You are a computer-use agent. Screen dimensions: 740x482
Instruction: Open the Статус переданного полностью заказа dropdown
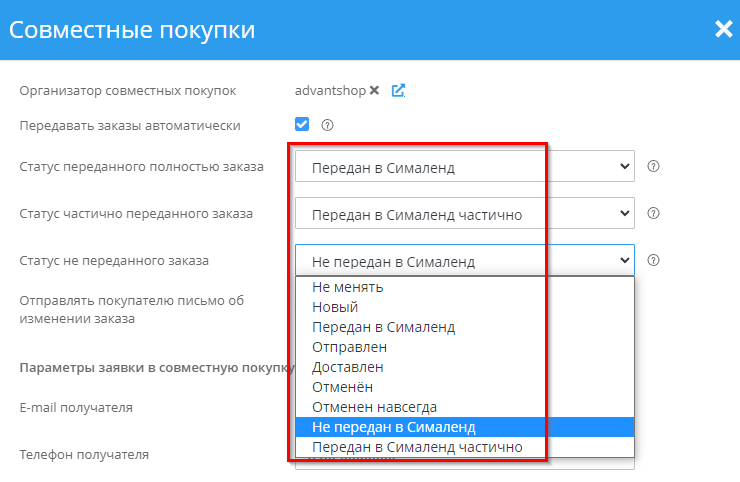pos(464,167)
